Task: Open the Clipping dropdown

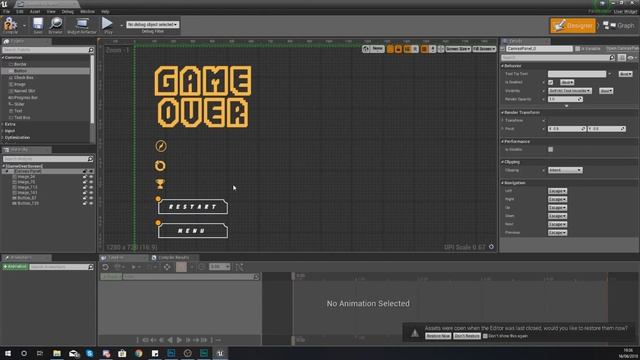Action: coord(565,170)
